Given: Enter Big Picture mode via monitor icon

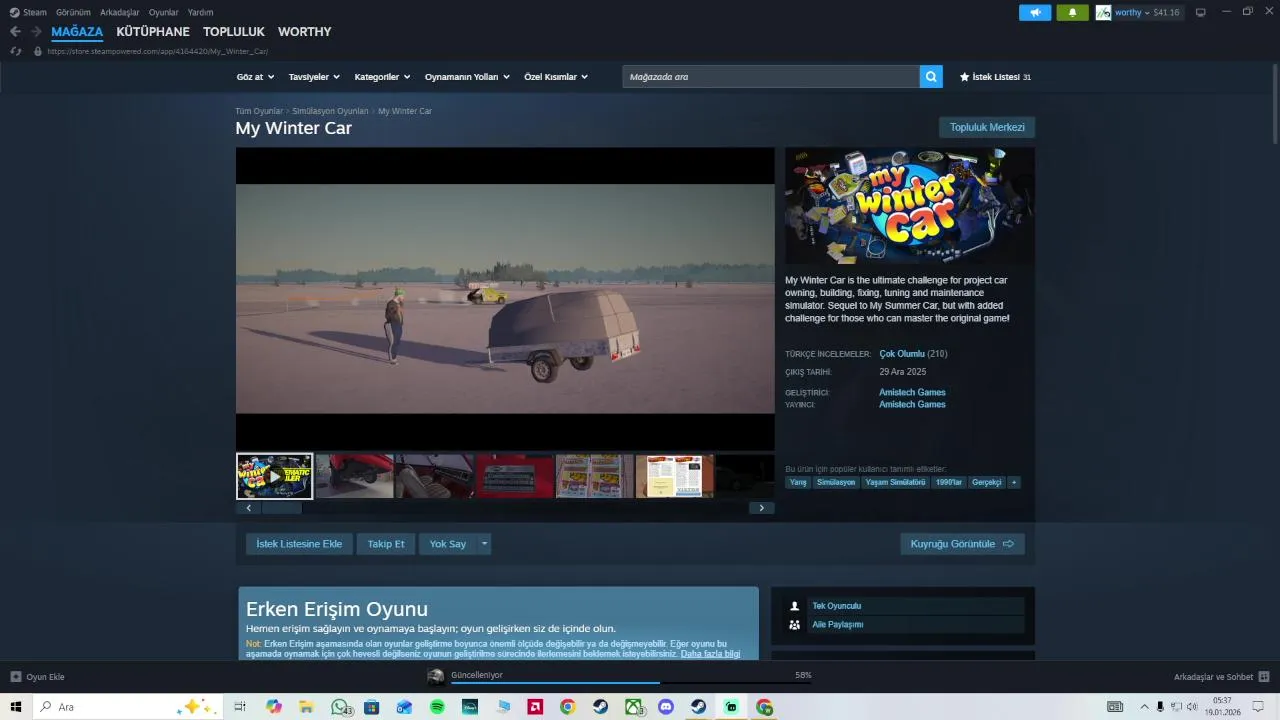Looking at the screenshot, I should pos(1200,13).
